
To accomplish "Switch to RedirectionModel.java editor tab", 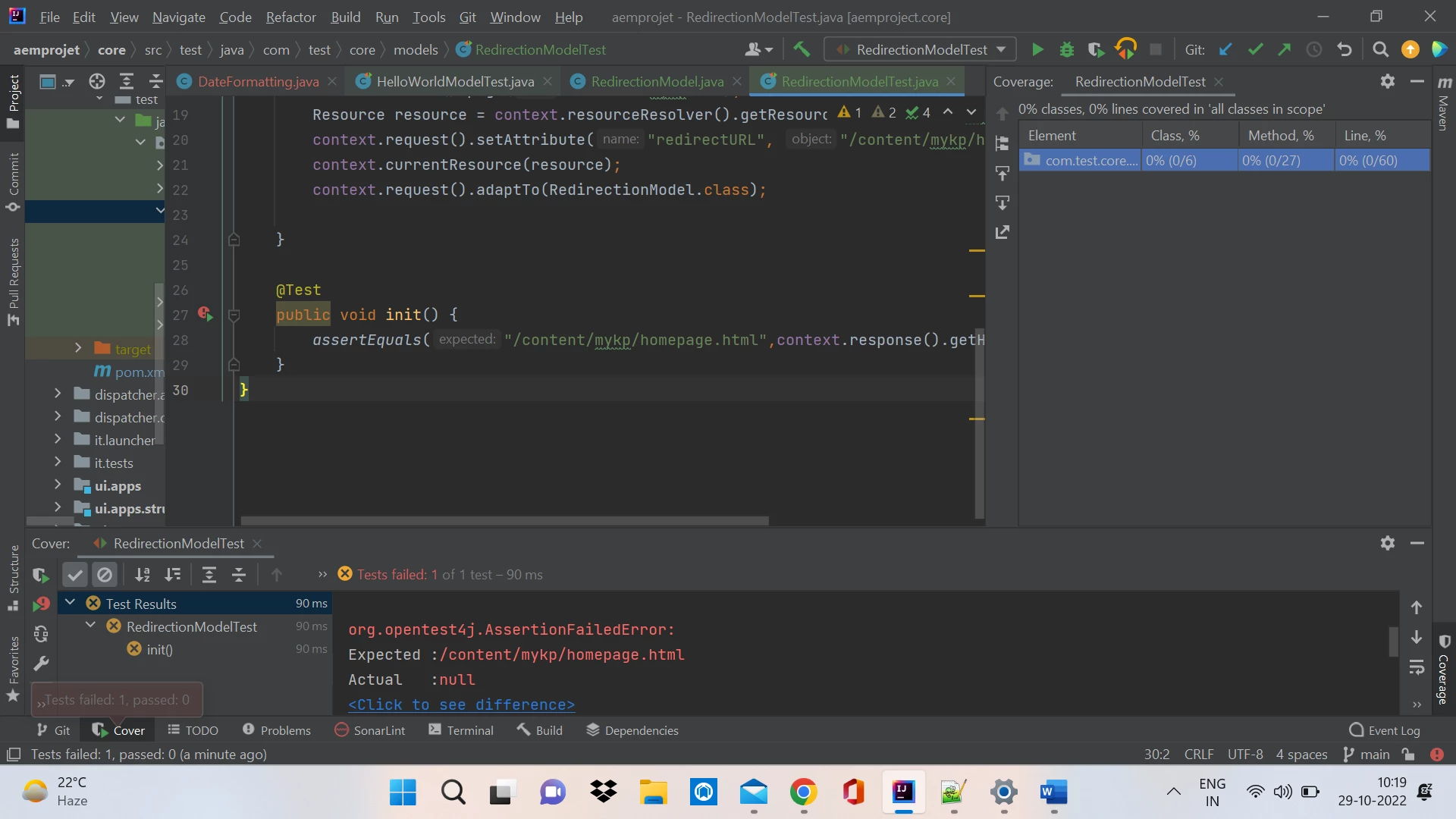I will click(x=657, y=81).
